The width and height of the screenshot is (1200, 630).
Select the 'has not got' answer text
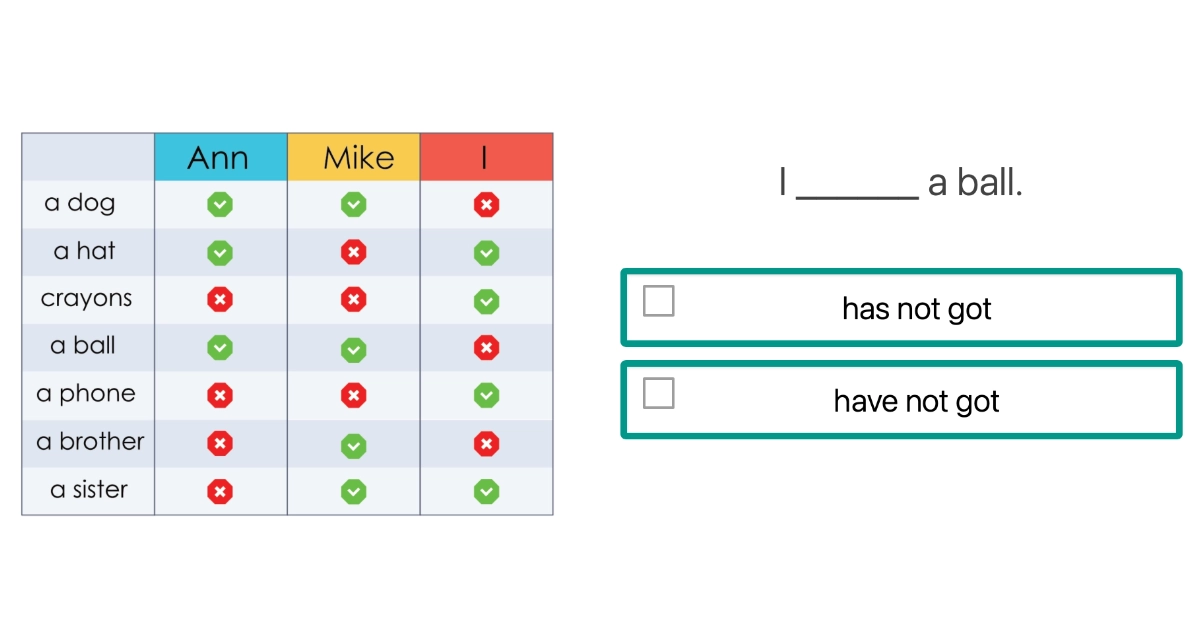pyautogui.click(x=916, y=309)
